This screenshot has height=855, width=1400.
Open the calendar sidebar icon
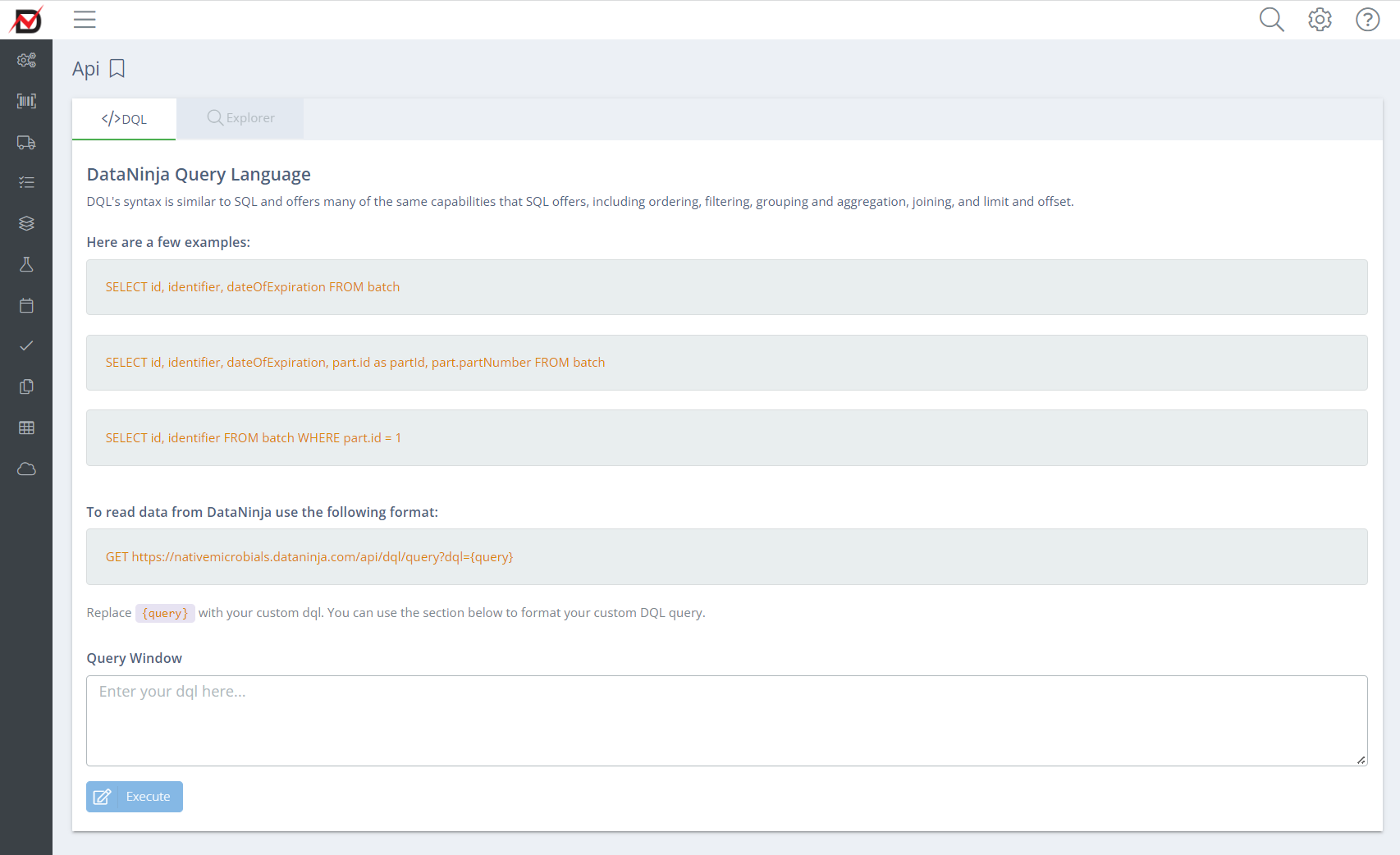[26, 305]
